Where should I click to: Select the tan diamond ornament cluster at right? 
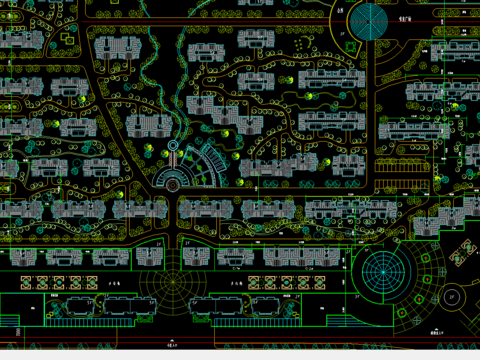pyautogui.click(x=464, y=251)
